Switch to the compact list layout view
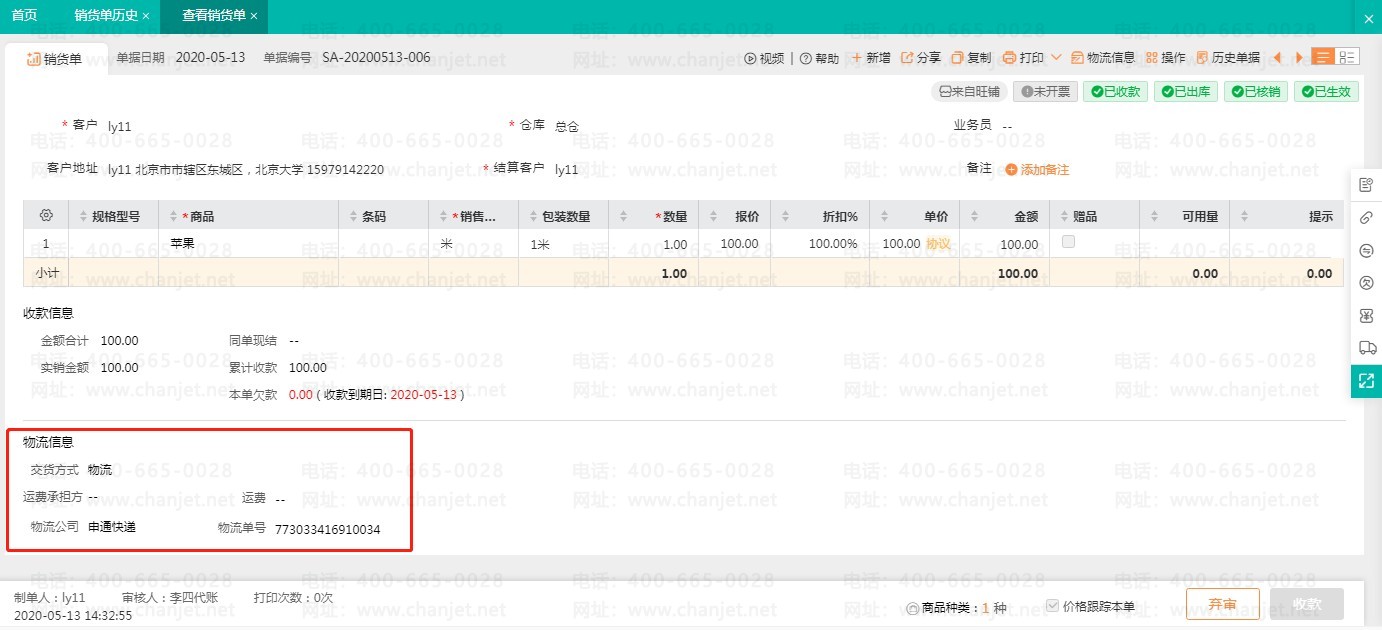 click(x=1348, y=57)
